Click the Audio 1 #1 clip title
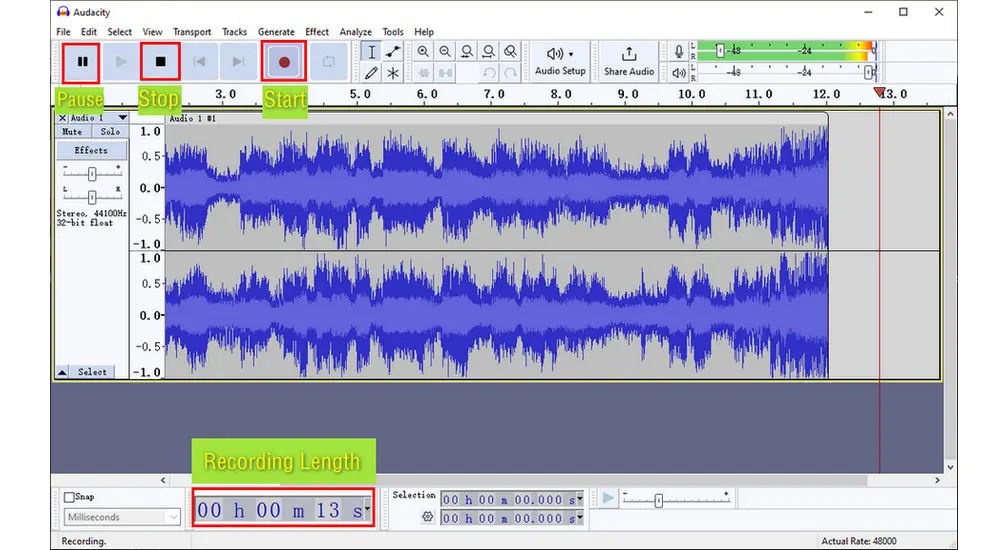The height and width of the screenshot is (550, 1000). click(193, 119)
